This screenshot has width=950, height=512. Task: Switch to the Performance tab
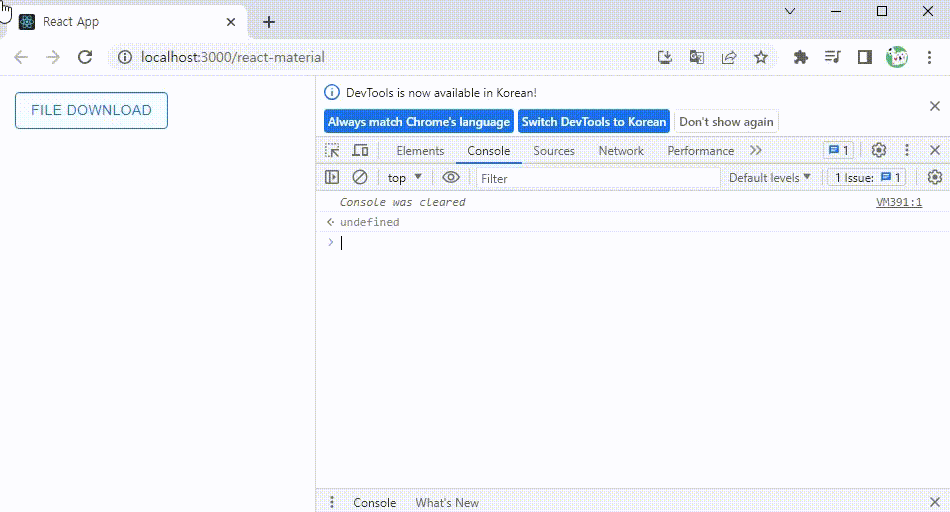(700, 151)
